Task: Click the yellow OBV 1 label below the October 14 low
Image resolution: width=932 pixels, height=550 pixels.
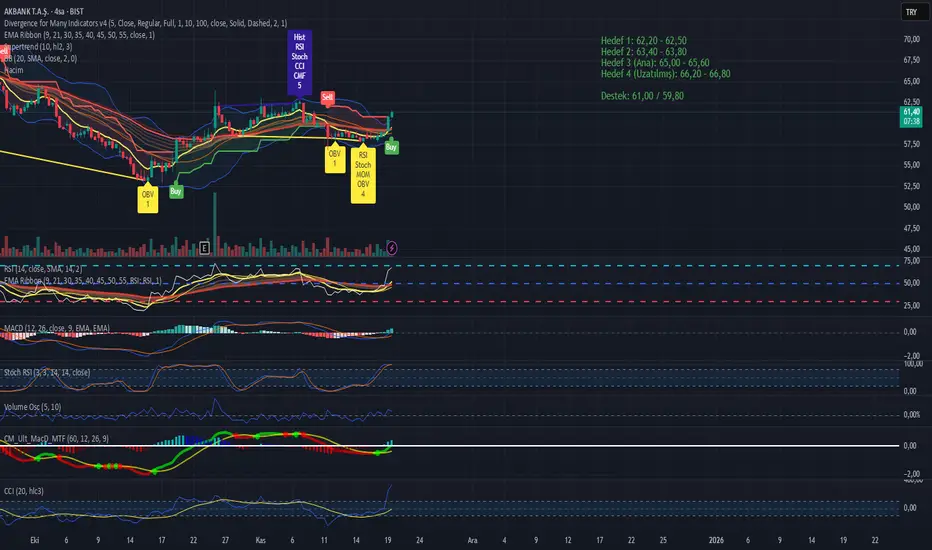Action: click(147, 199)
